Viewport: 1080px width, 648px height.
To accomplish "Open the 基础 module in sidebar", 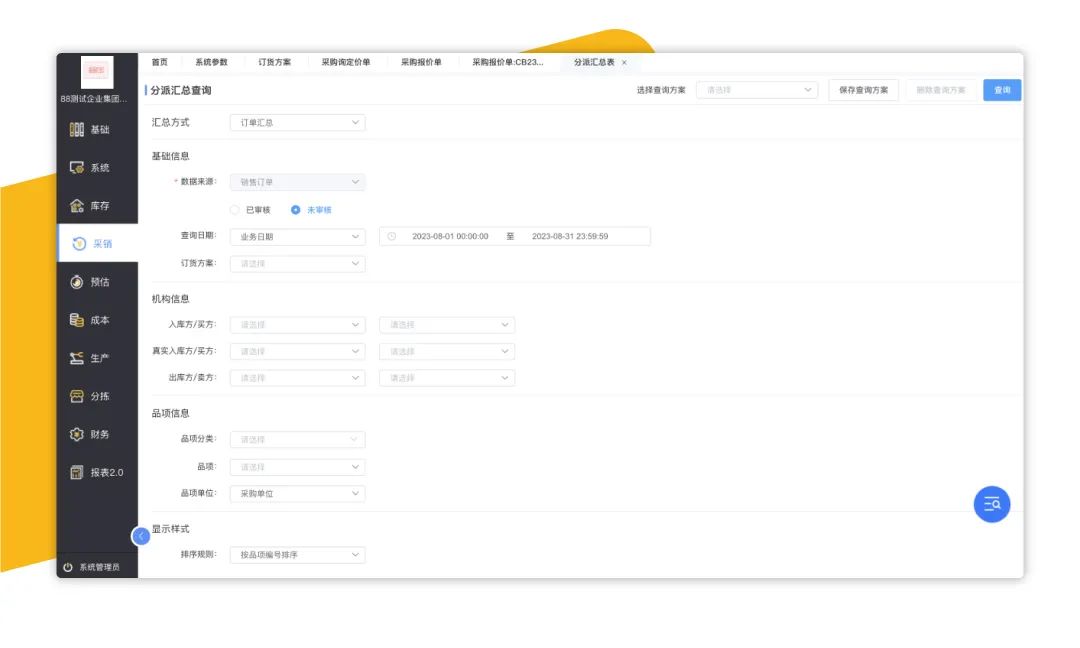I will (x=97, y=129).
